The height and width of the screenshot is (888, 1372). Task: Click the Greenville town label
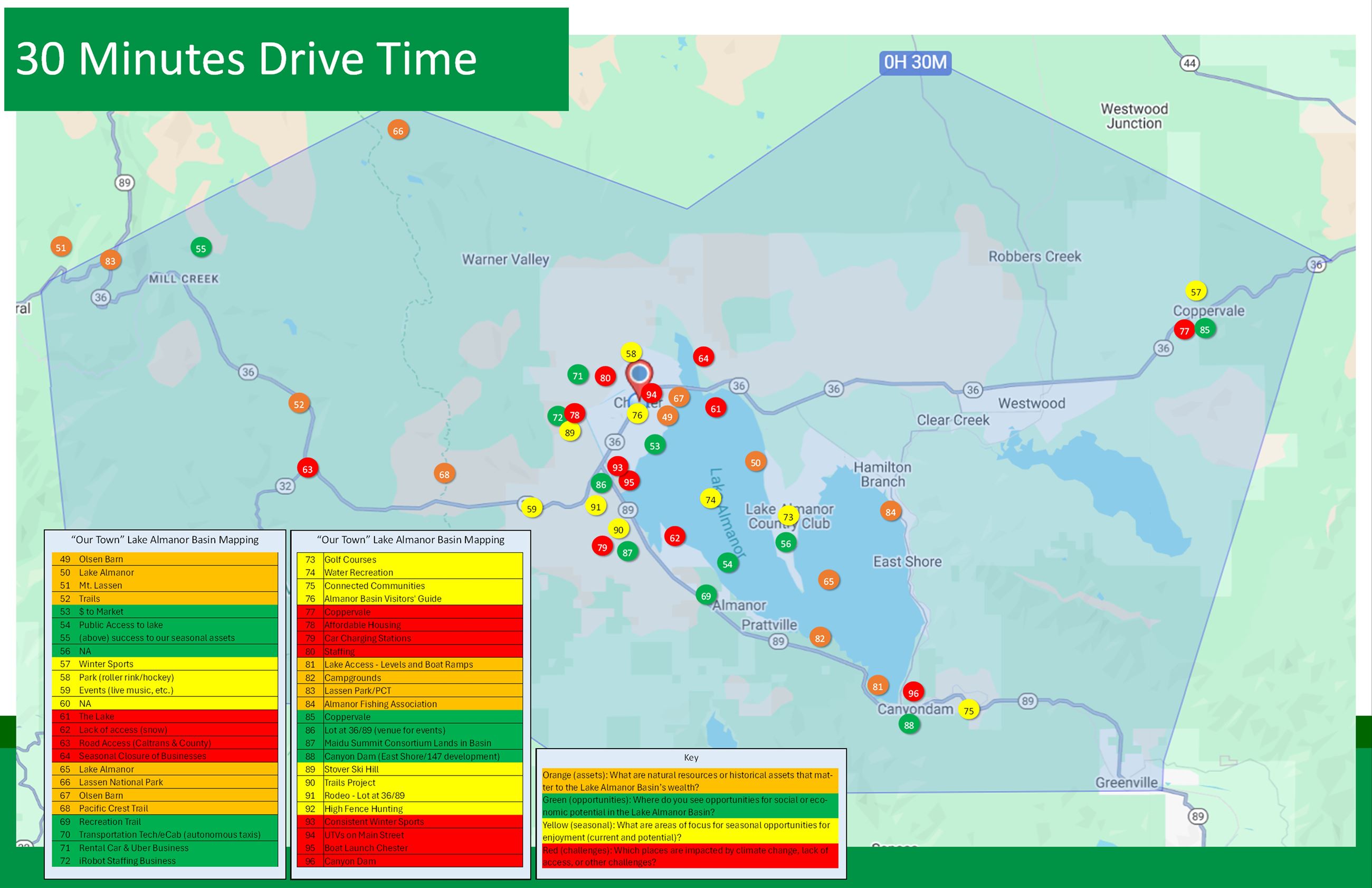1126,782
